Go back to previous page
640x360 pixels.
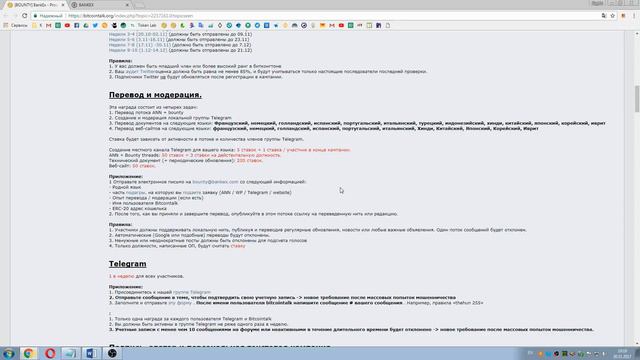coord(6,16)
